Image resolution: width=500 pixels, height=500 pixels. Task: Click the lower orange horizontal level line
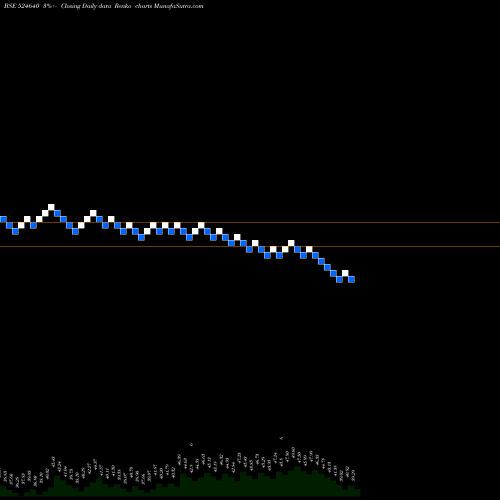250,246
